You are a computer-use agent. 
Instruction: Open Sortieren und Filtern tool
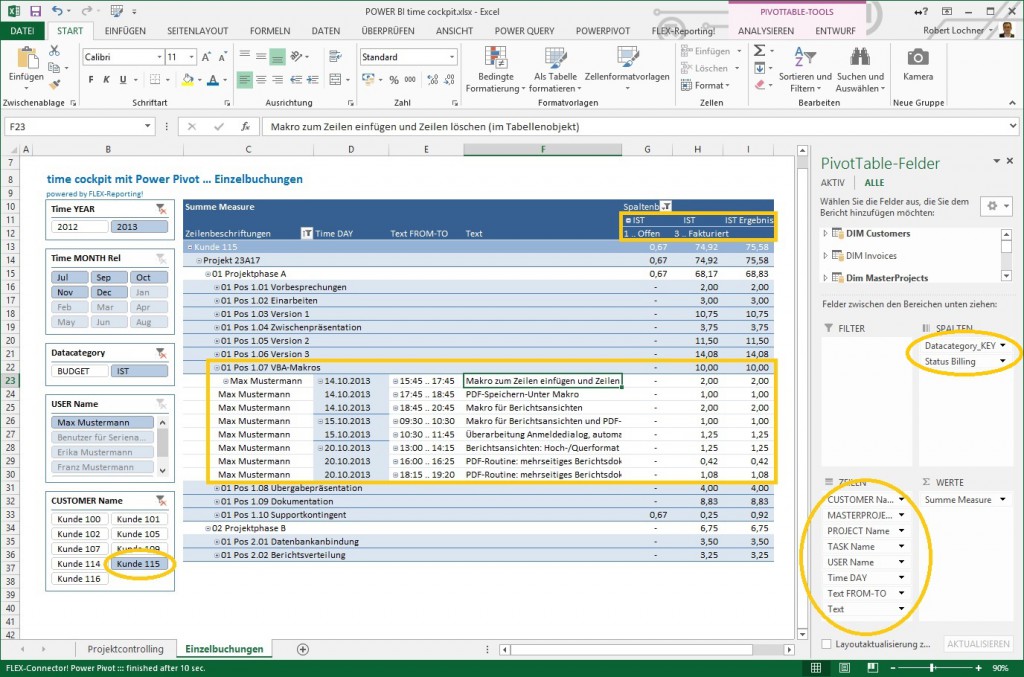pos(804,70)
